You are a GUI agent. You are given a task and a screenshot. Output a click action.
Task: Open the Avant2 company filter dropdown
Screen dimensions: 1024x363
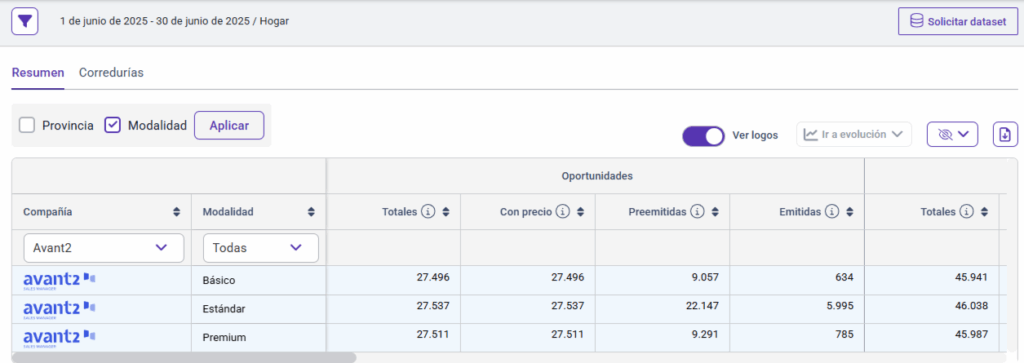coord(104,248)
